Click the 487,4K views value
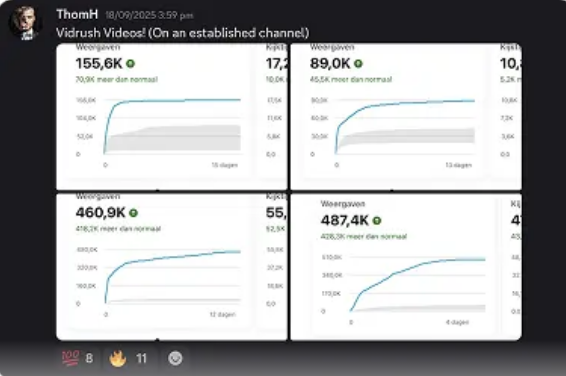This screenshot has height=376, width=566. 345,220
